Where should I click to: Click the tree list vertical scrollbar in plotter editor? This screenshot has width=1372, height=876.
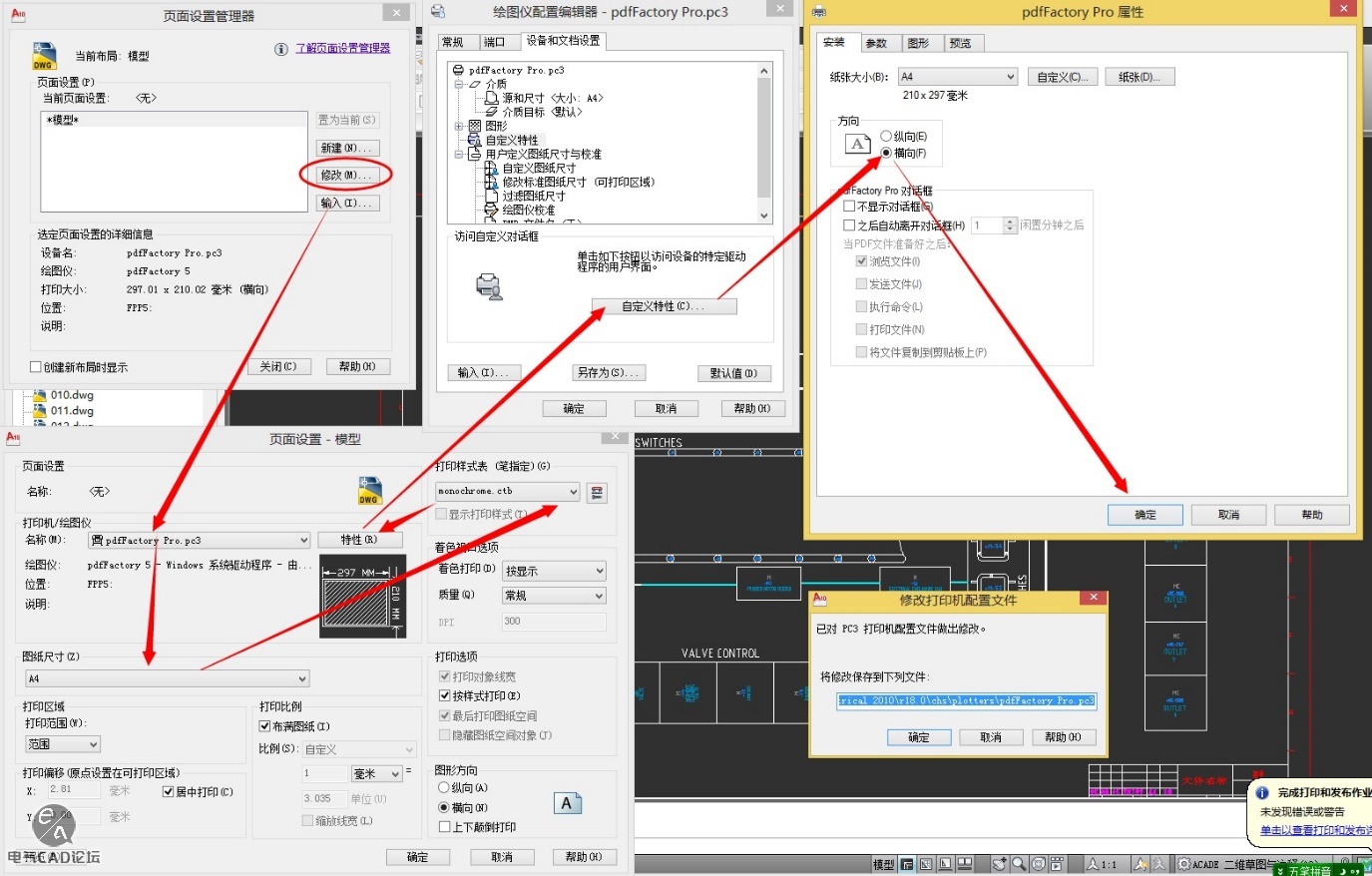[x=764, y=143]
